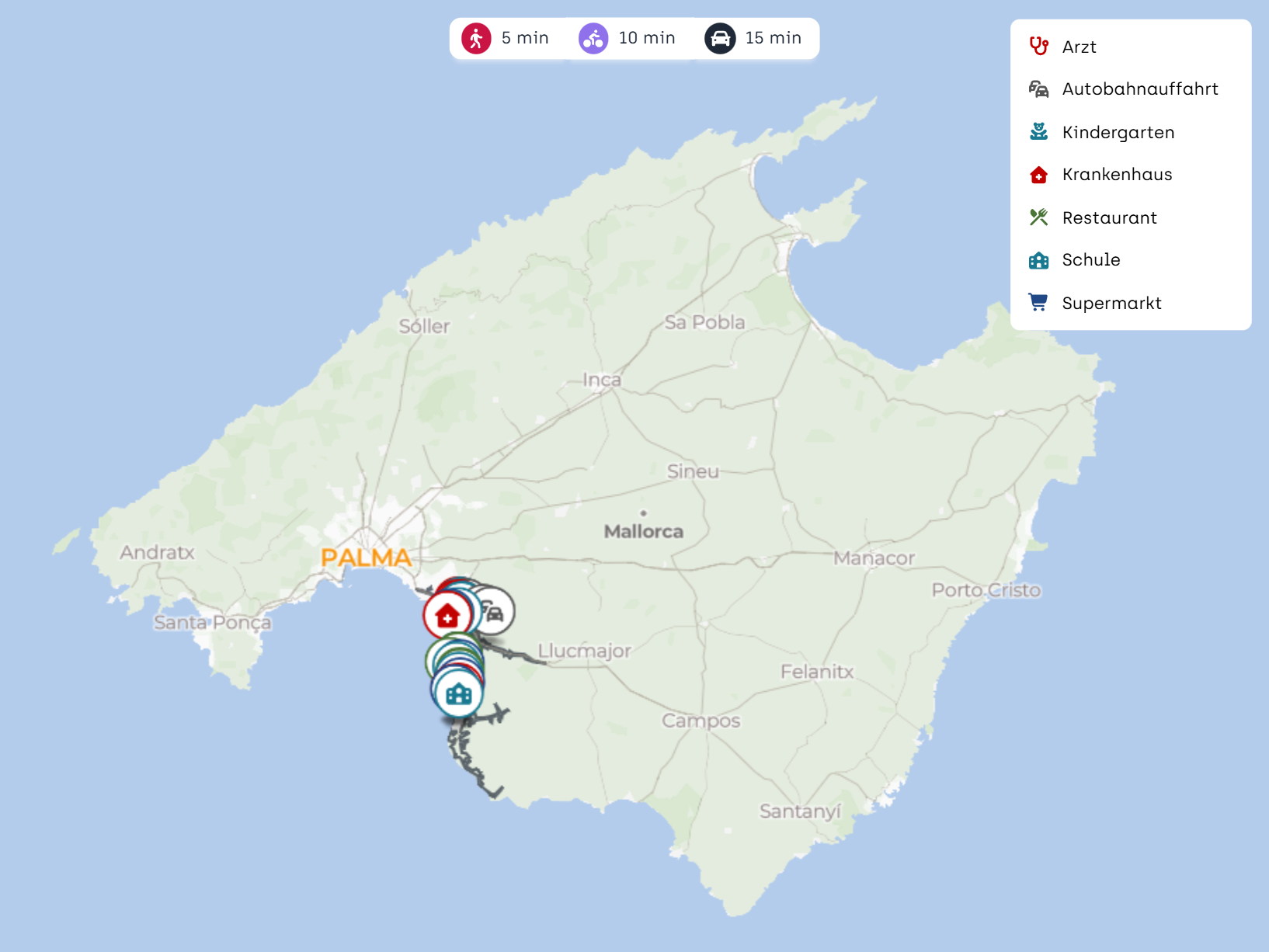Select the 10 min cycling icon
This screenshot has height=952, width=1269.
click(x=593, y=38)
